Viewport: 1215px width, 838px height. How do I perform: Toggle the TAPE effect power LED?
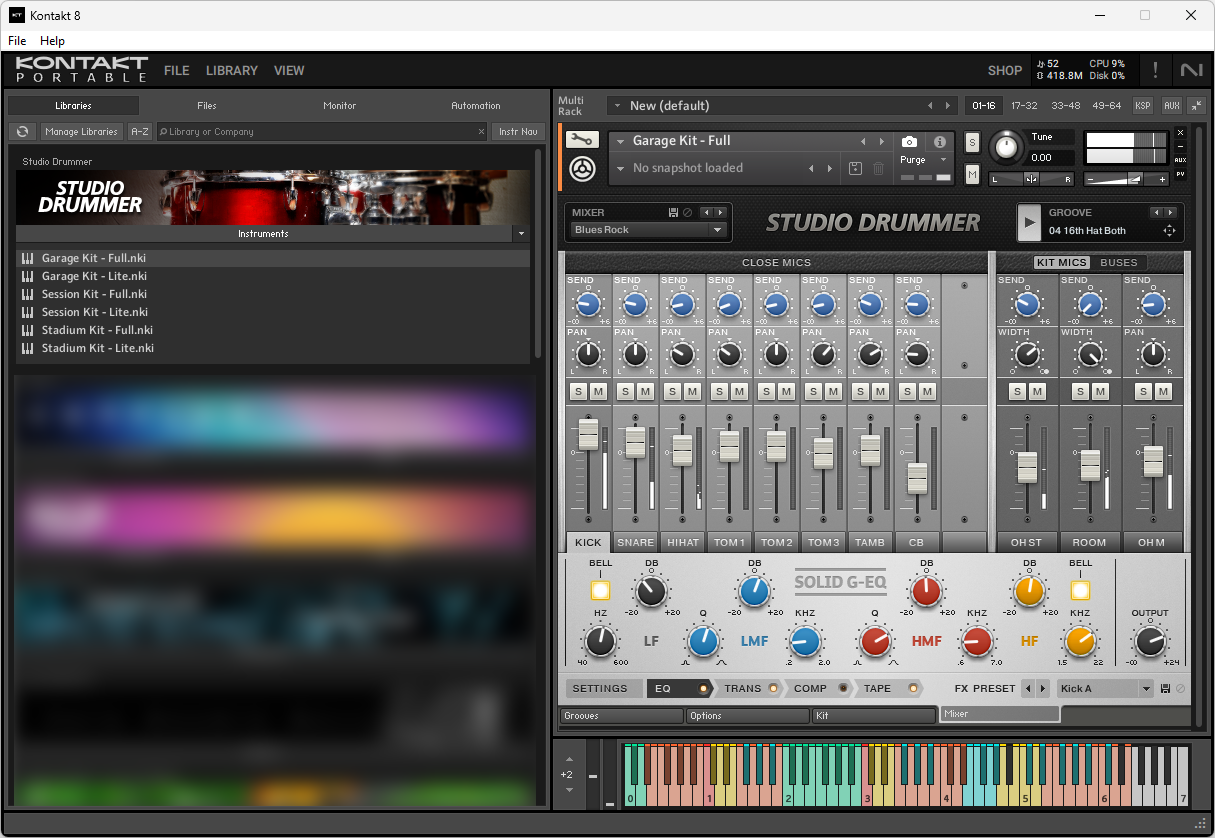click(x=912, y=688)
